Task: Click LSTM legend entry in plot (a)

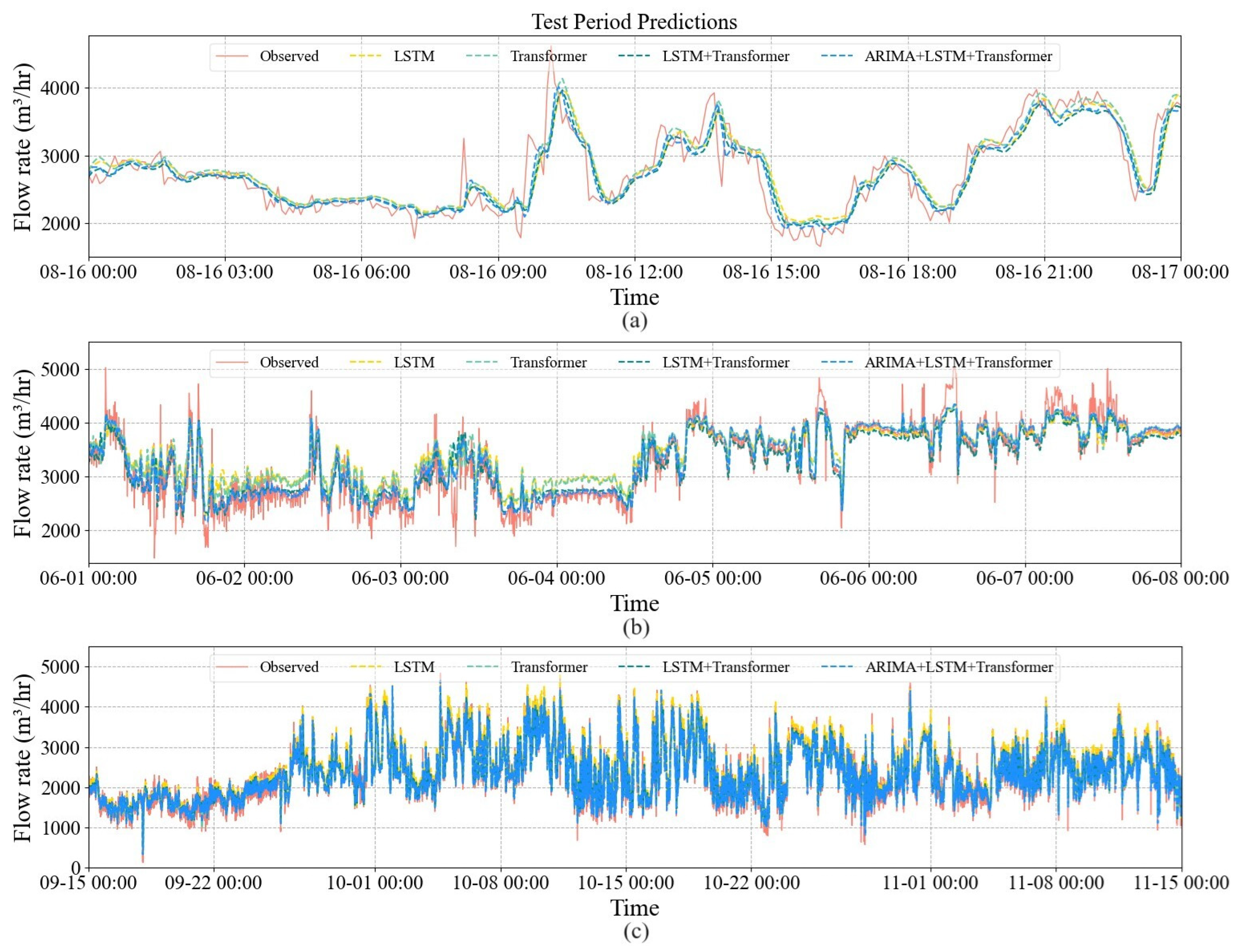Action: point(414,56)
